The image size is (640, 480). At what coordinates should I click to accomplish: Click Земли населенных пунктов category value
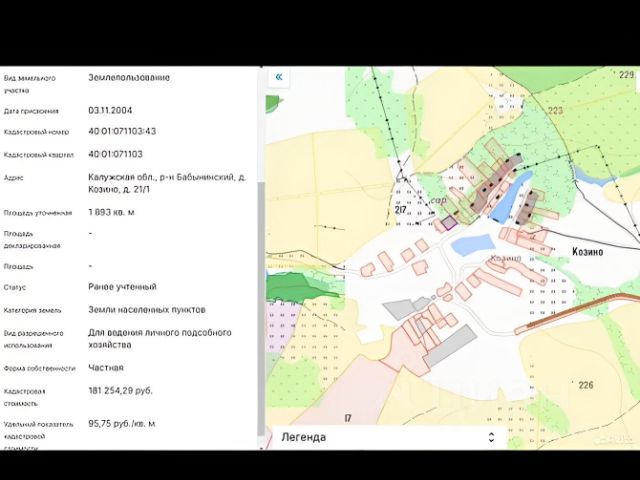pyautogui.click(x=147, y=309)
